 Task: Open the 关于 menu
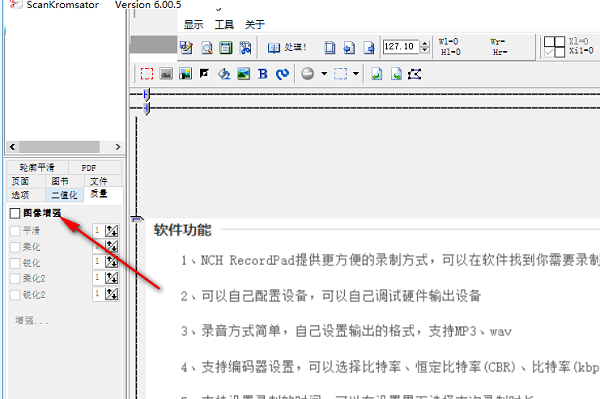pyautogui.click(x=255, y=25)
